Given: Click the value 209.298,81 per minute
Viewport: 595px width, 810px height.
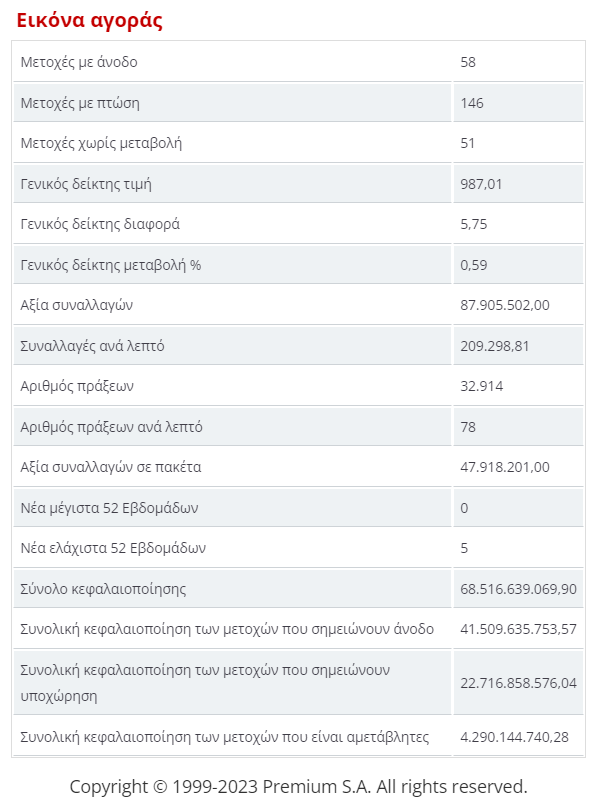Looking at the screenshot, I should (495, 346).
